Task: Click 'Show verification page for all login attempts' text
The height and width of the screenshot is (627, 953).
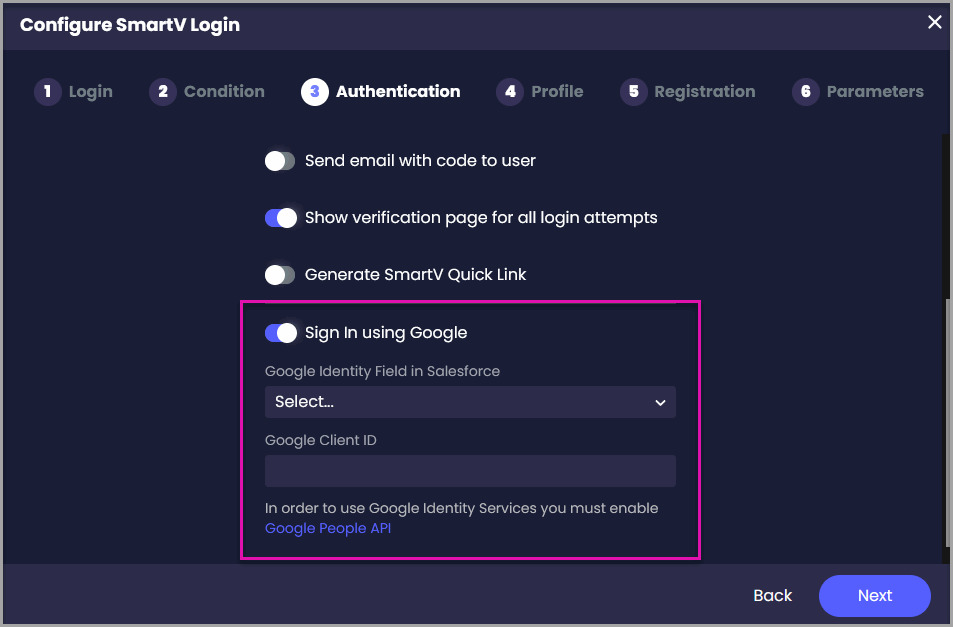Action: click(x=481, y=218)
